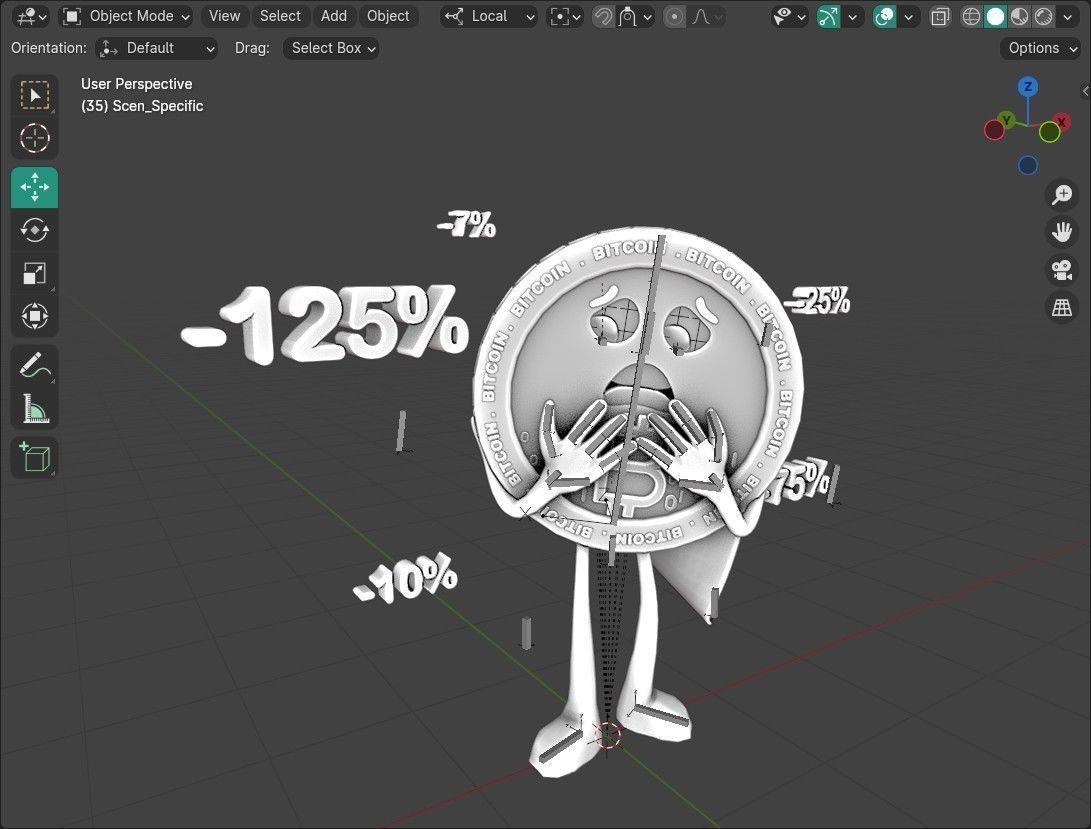Select the Select Box tool in toolbar
1091x829 pixels.
tap(34, 95)
